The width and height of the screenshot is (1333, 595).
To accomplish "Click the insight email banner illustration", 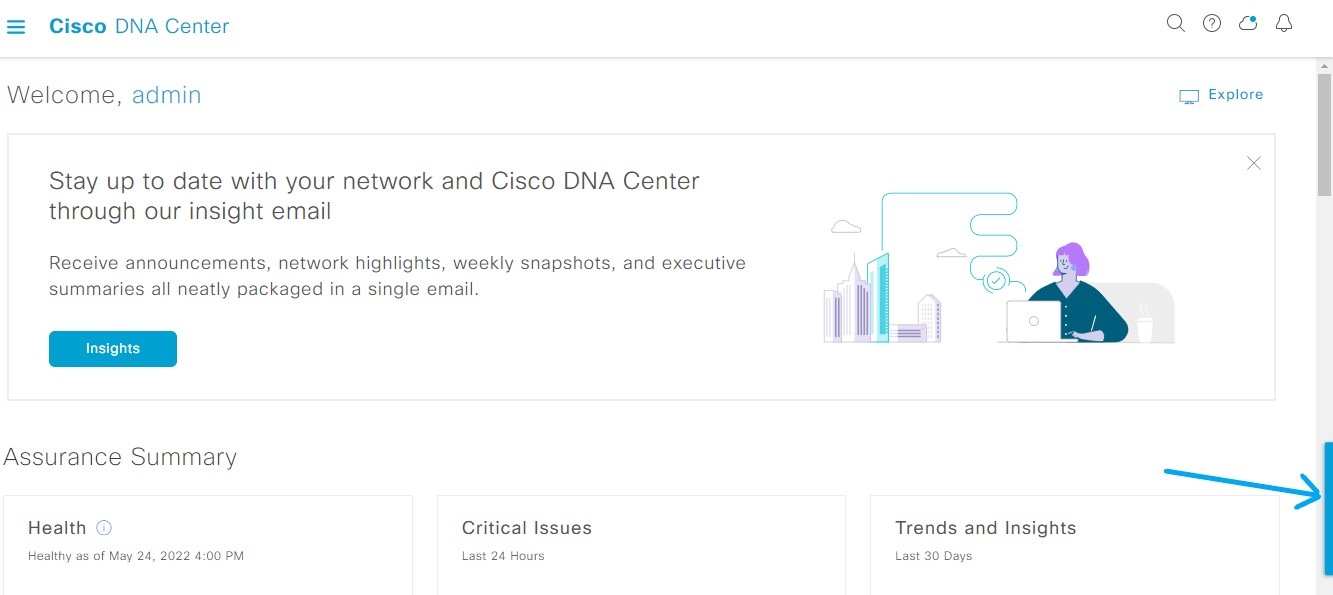I will point(998,268).
